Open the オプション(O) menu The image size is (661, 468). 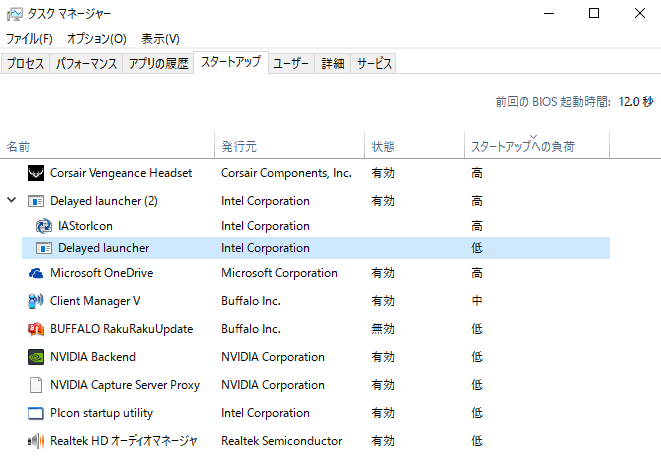[x=97, y=39]
